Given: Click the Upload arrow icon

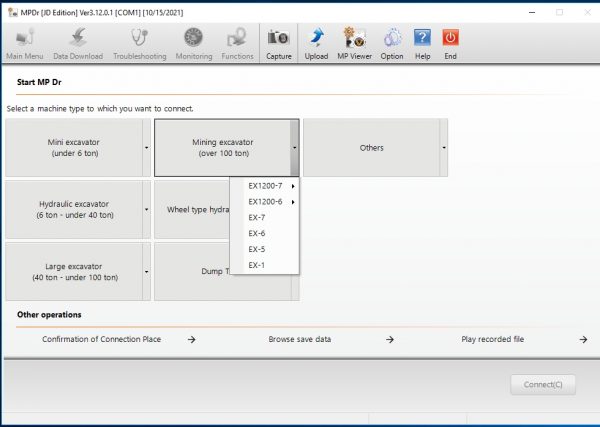Looking at the screenshot, I should click(x=316, y=44).
